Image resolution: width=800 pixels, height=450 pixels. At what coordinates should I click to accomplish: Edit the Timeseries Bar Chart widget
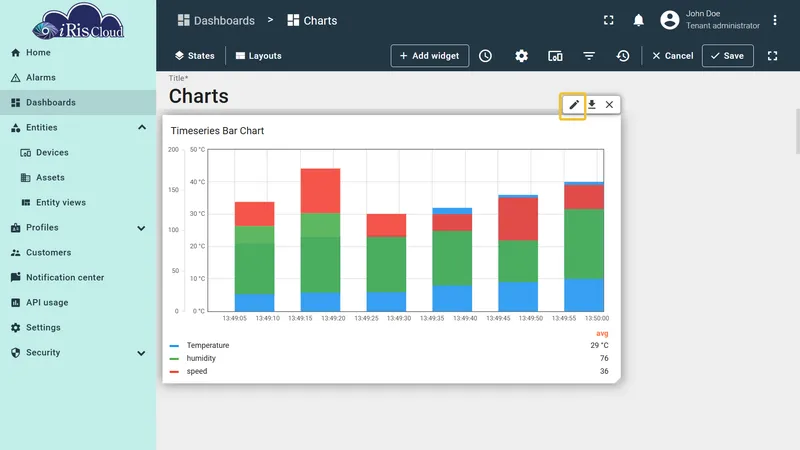tap(574, 105)
